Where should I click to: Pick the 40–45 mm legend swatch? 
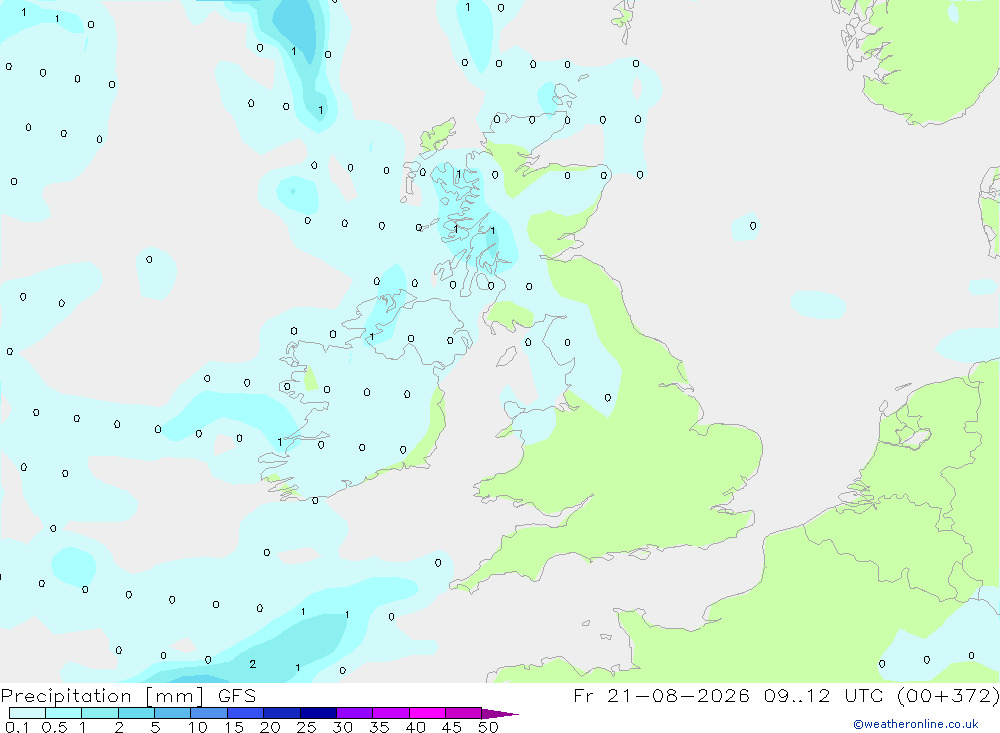[x=427, y=713]
